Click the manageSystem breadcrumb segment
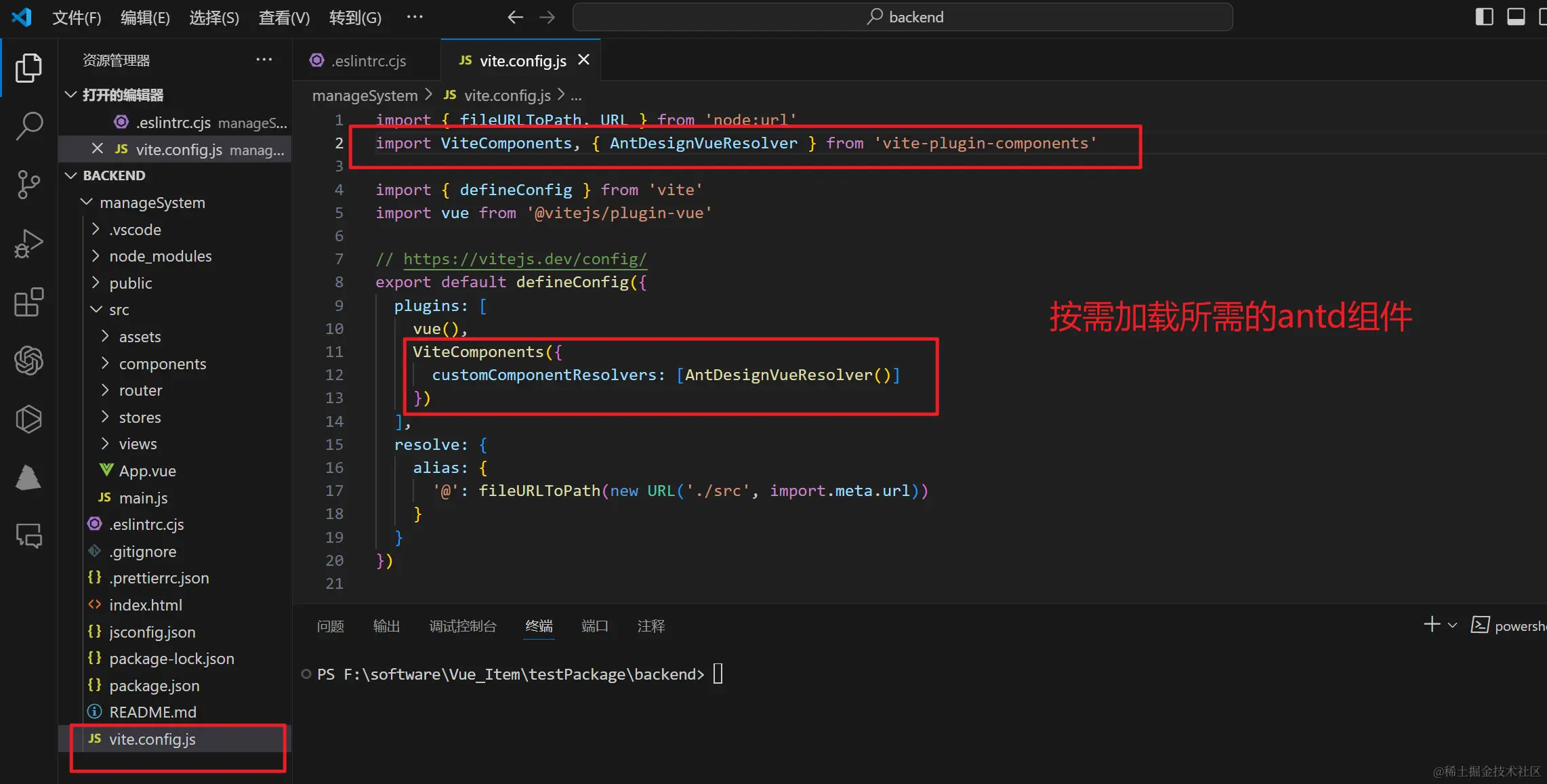 pos(365,96)
